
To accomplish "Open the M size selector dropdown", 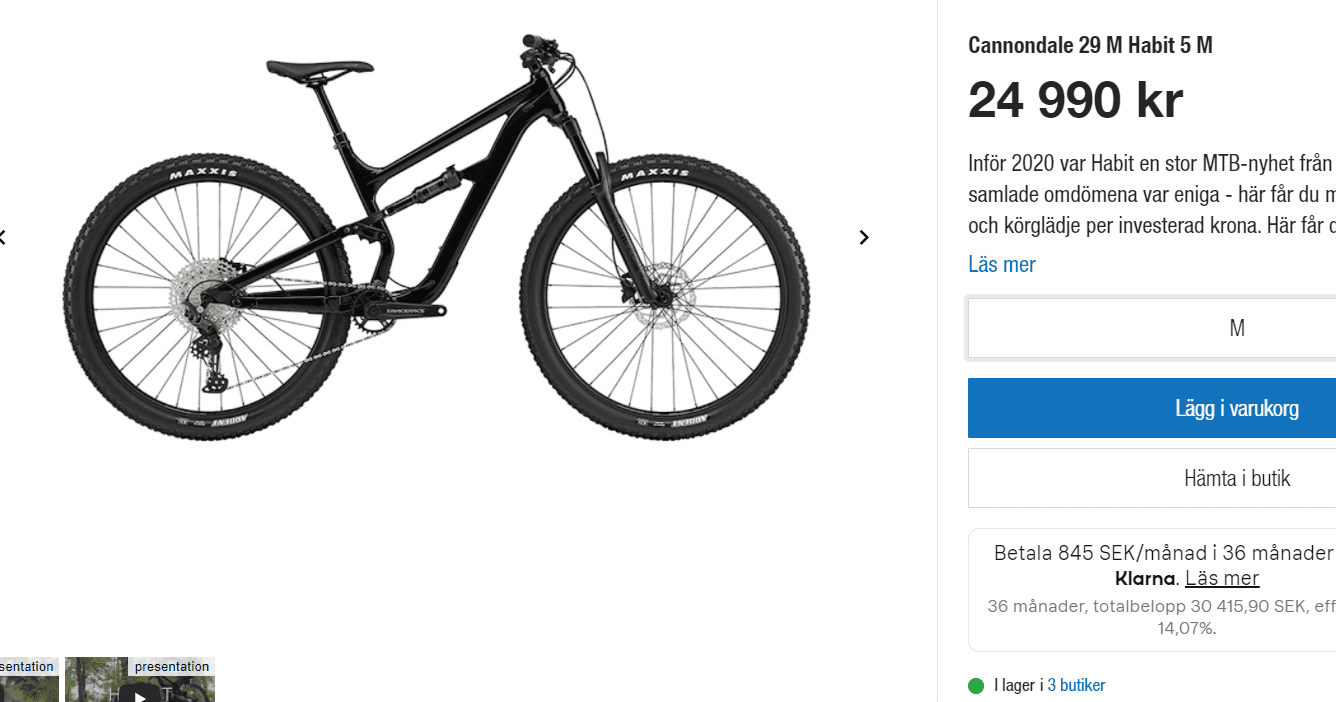I will pyautogui.click(x=1151, y=328).
